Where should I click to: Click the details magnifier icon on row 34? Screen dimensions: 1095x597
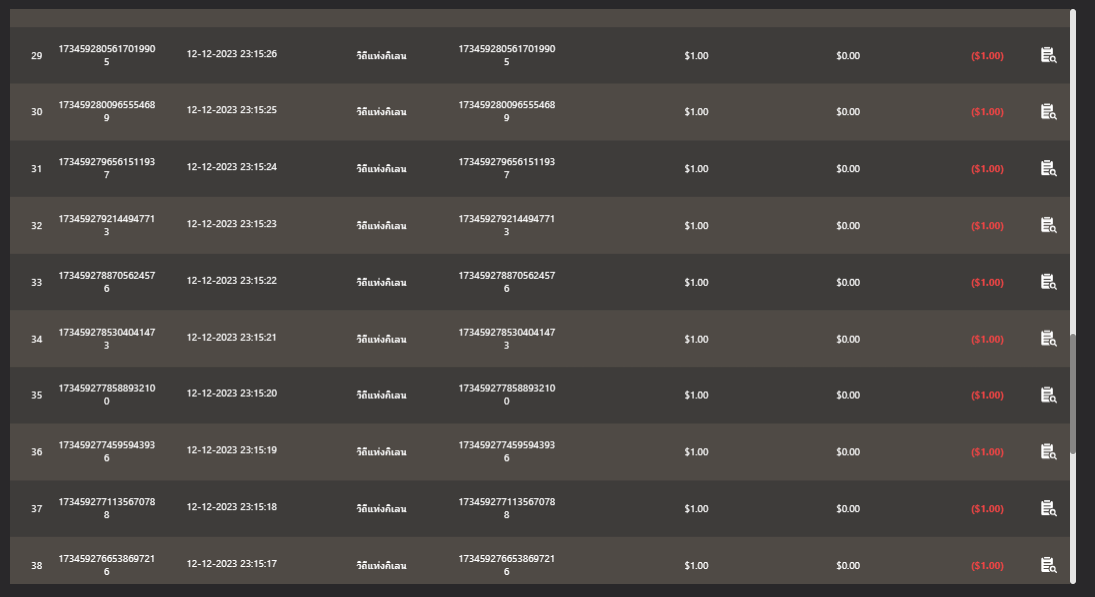click(x=1047, y=338)
